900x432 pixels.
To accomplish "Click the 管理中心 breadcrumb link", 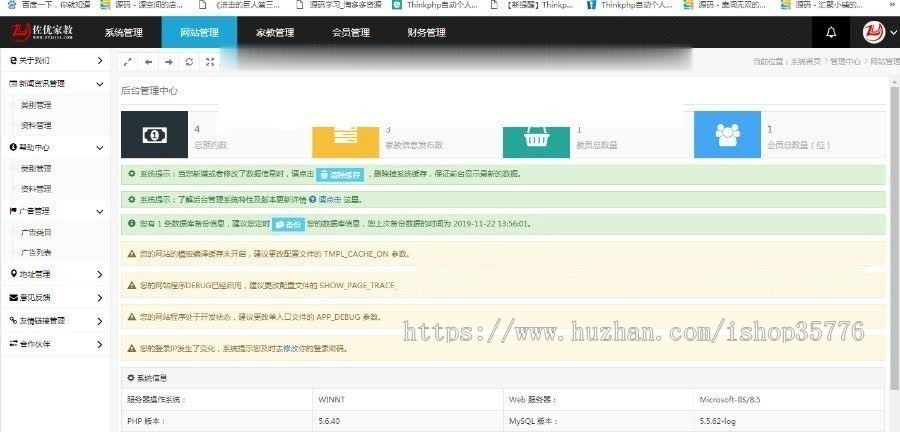I will 846,61.
